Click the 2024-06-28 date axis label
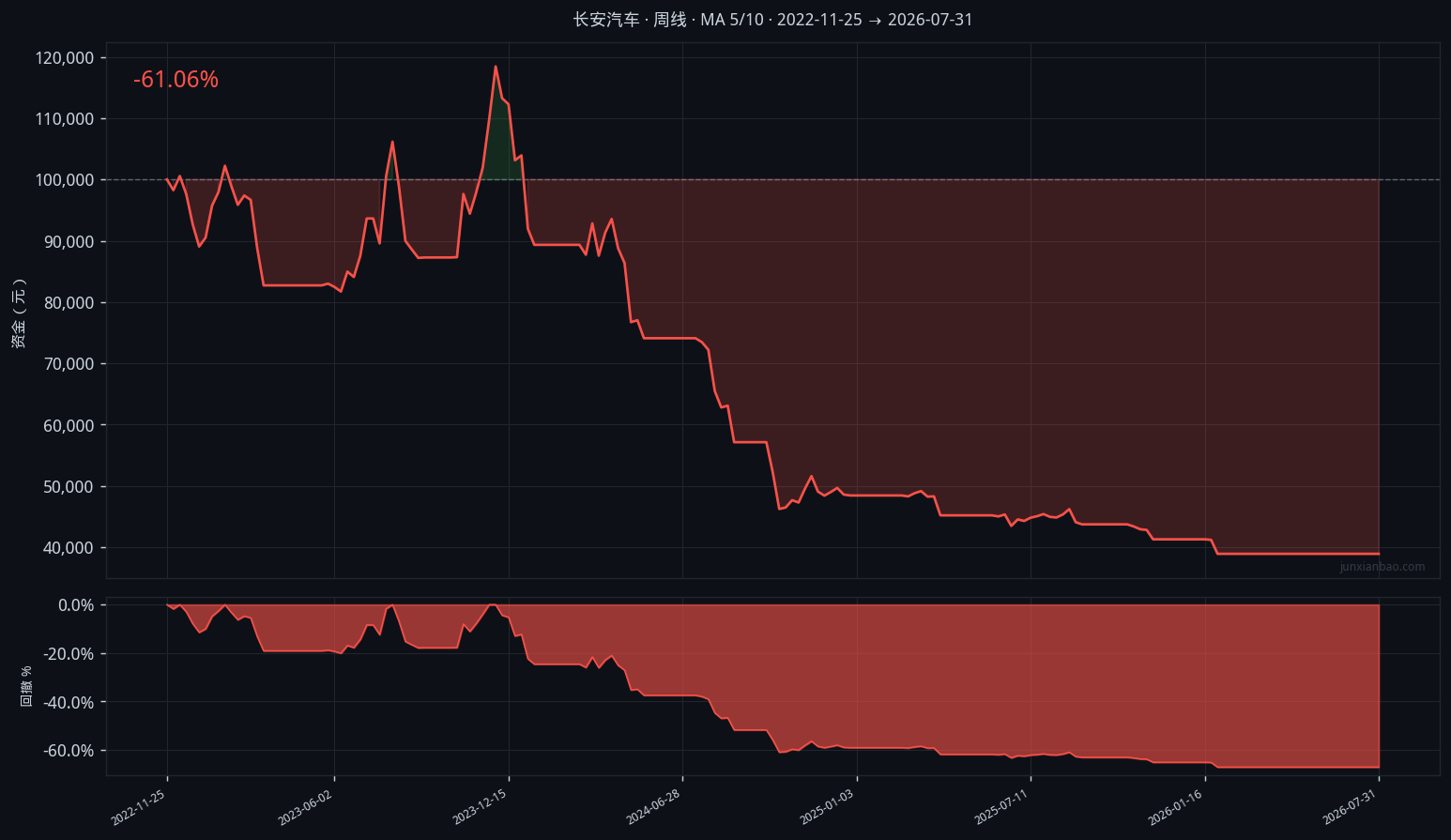This screenshot has width=1451, height=840. tap(654, 806)
